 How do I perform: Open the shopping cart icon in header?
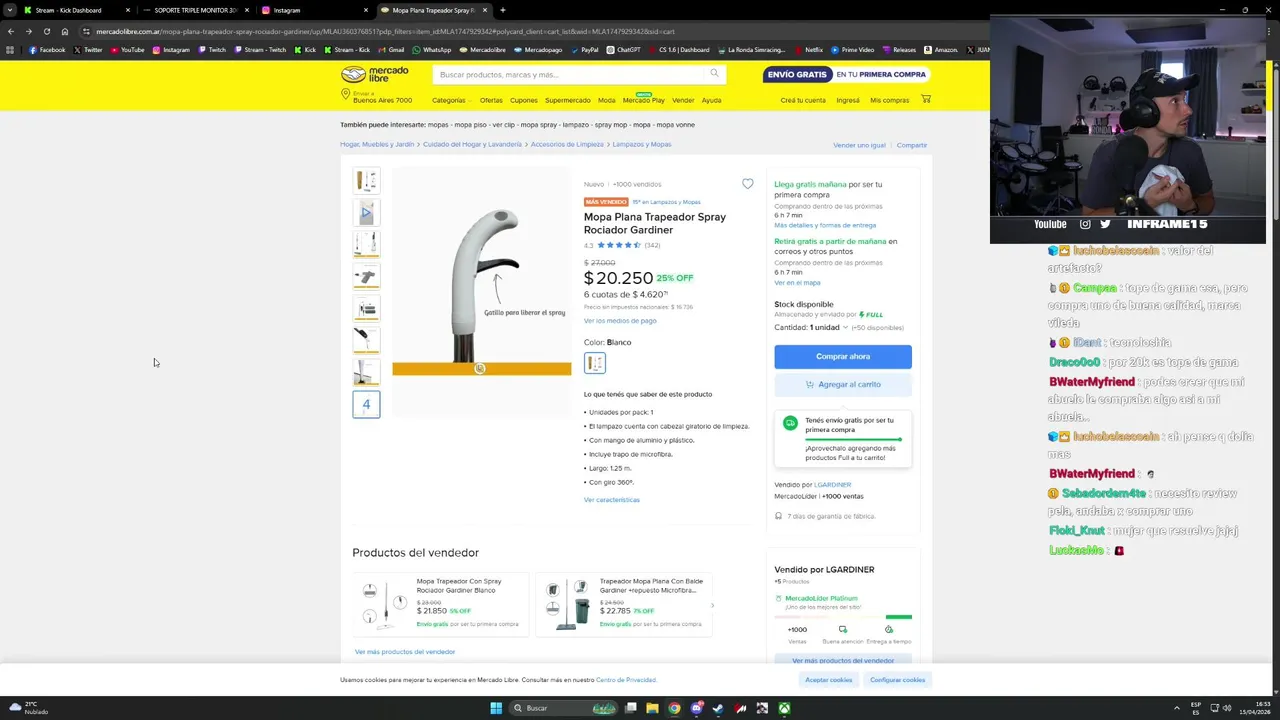pyautogui.click(x=926, y=99)
